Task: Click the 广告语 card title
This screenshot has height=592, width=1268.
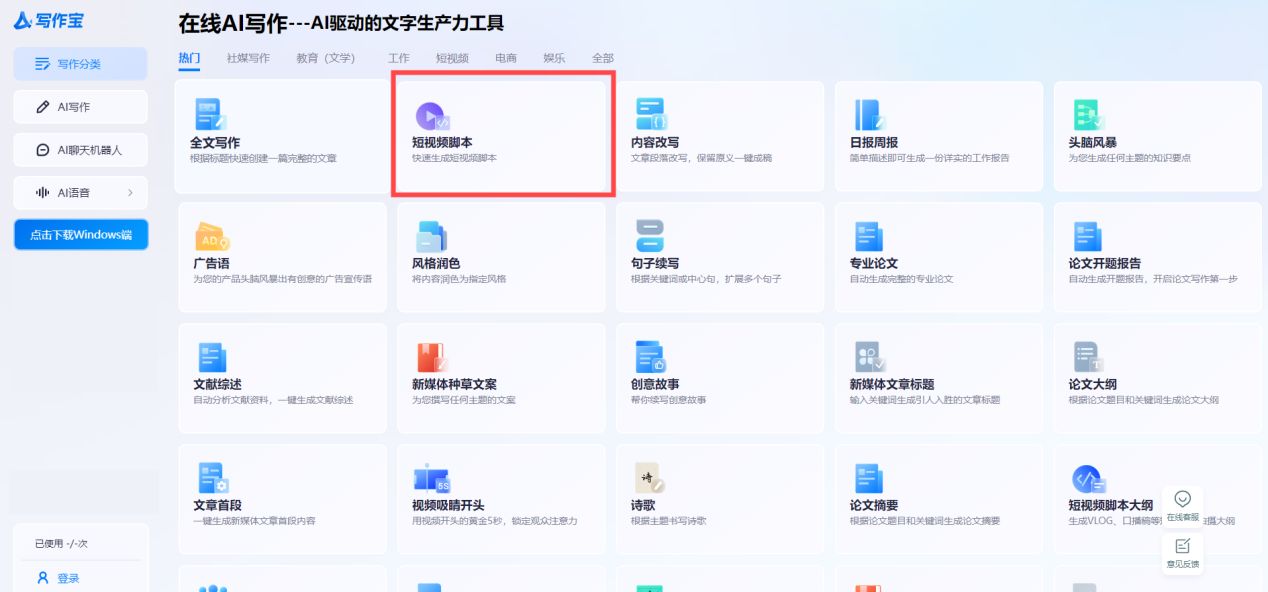Action: [211, 264]
